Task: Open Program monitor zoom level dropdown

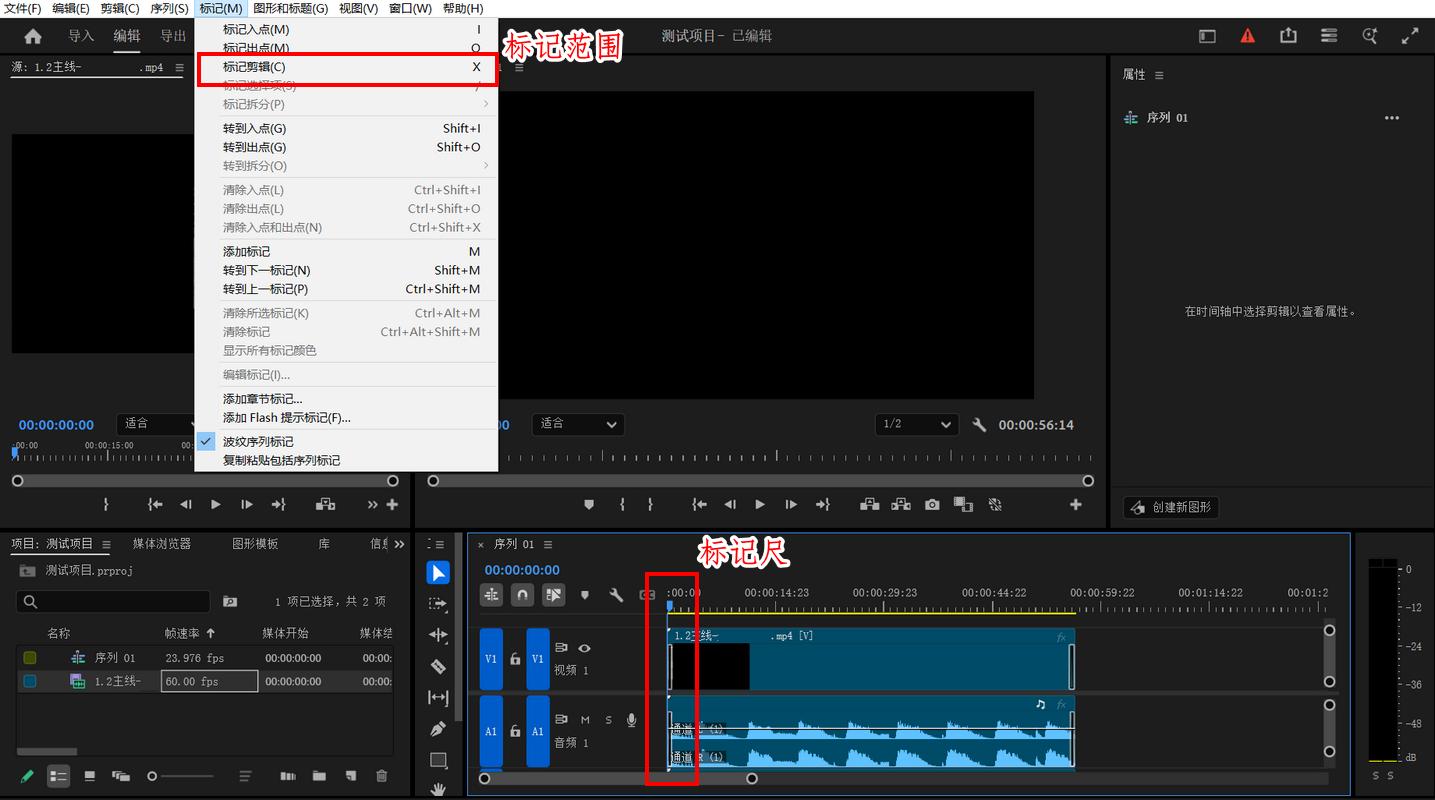Action: (x=577, y=424)
